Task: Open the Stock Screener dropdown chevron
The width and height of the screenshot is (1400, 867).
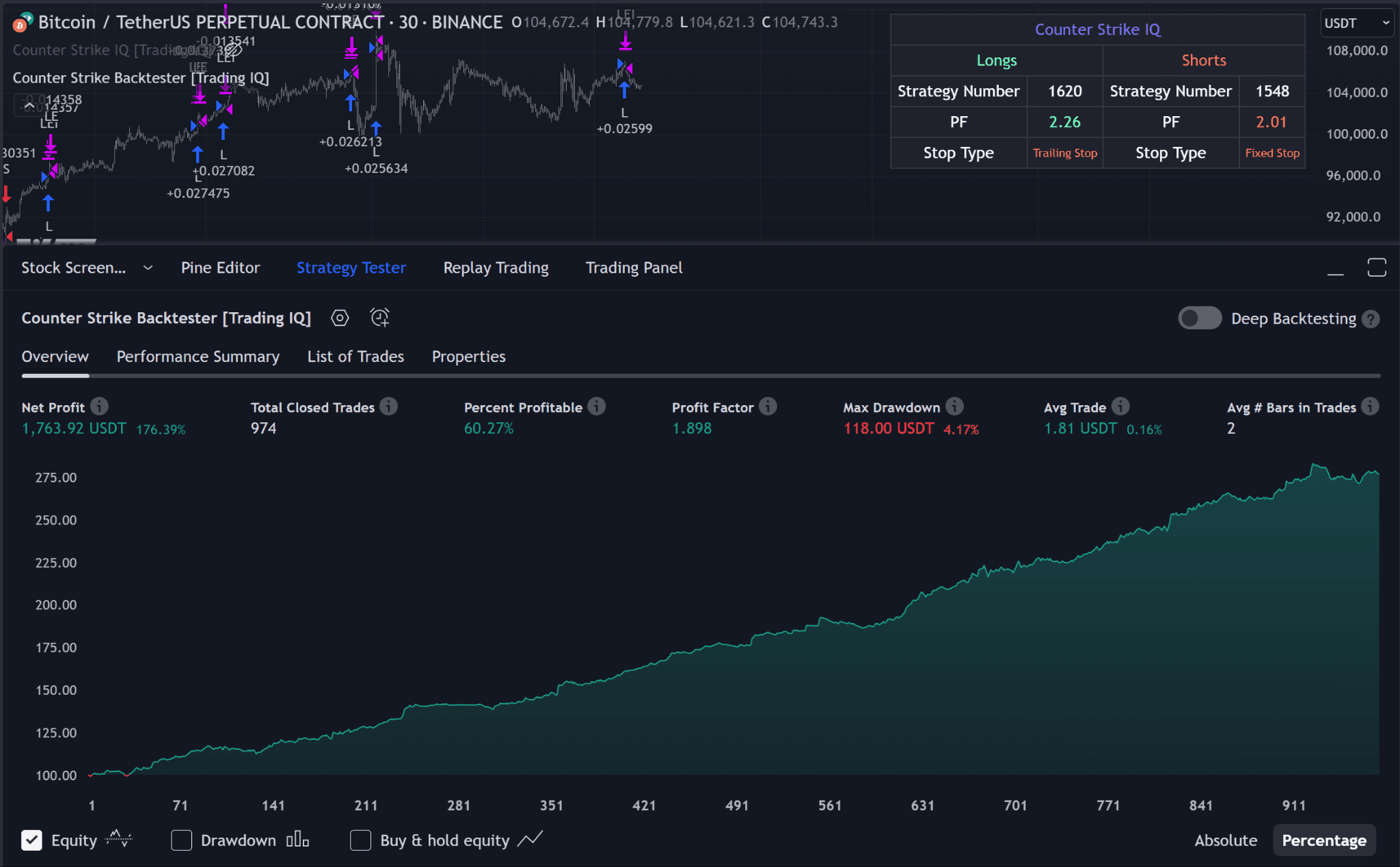Action: [x=148, y=268]
